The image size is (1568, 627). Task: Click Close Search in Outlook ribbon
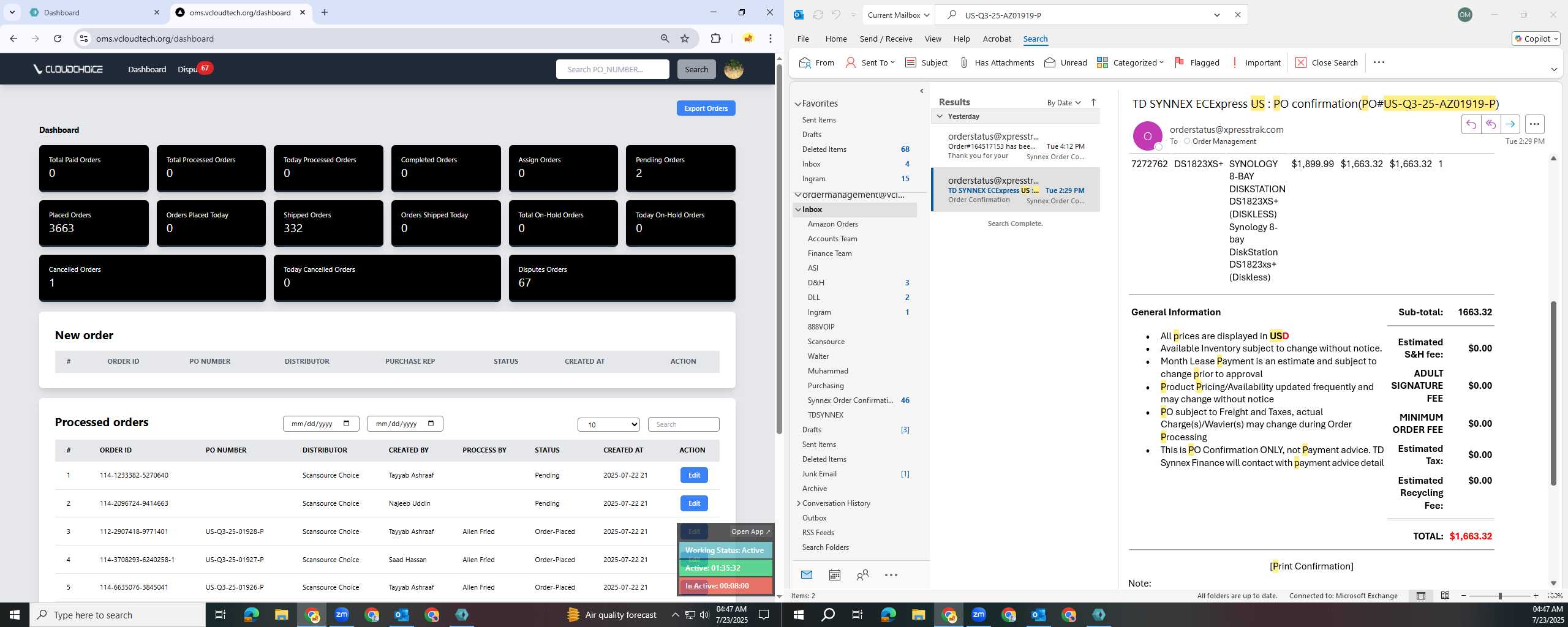point(1327,62)
